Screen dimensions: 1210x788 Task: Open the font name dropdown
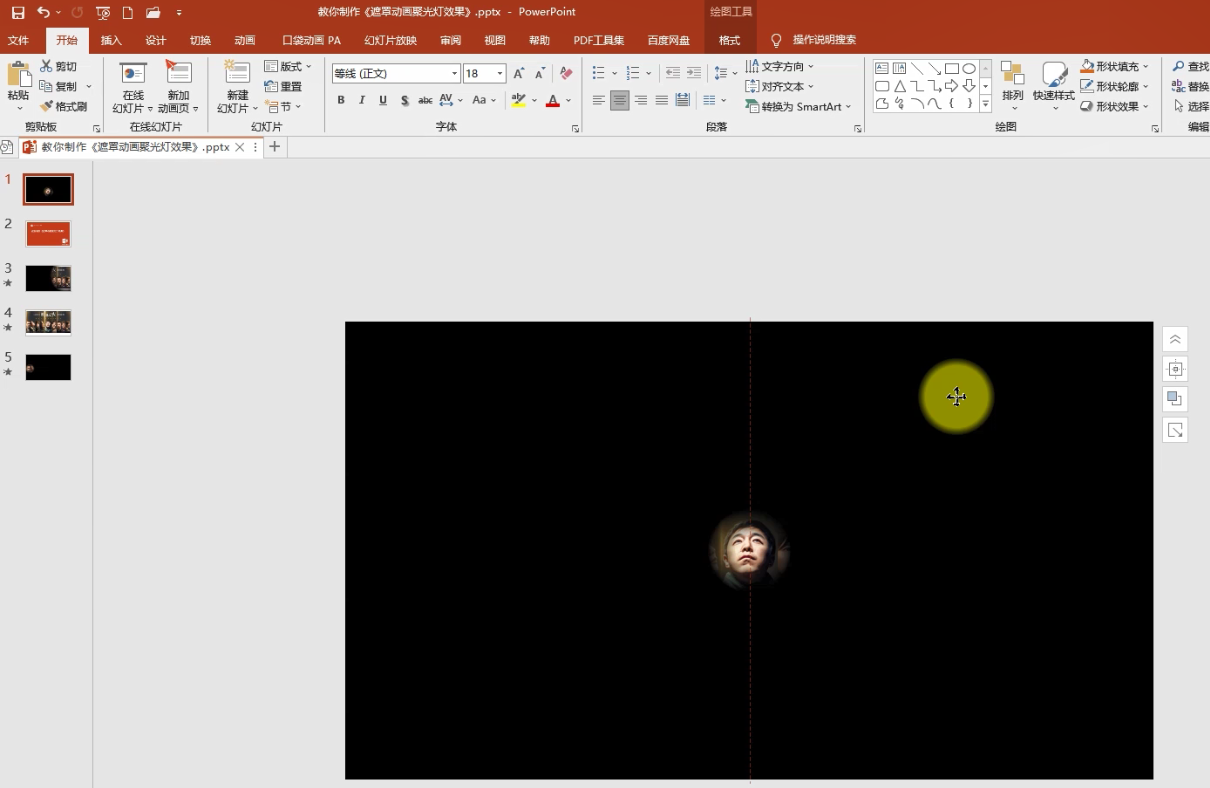(x=454, y=73)
